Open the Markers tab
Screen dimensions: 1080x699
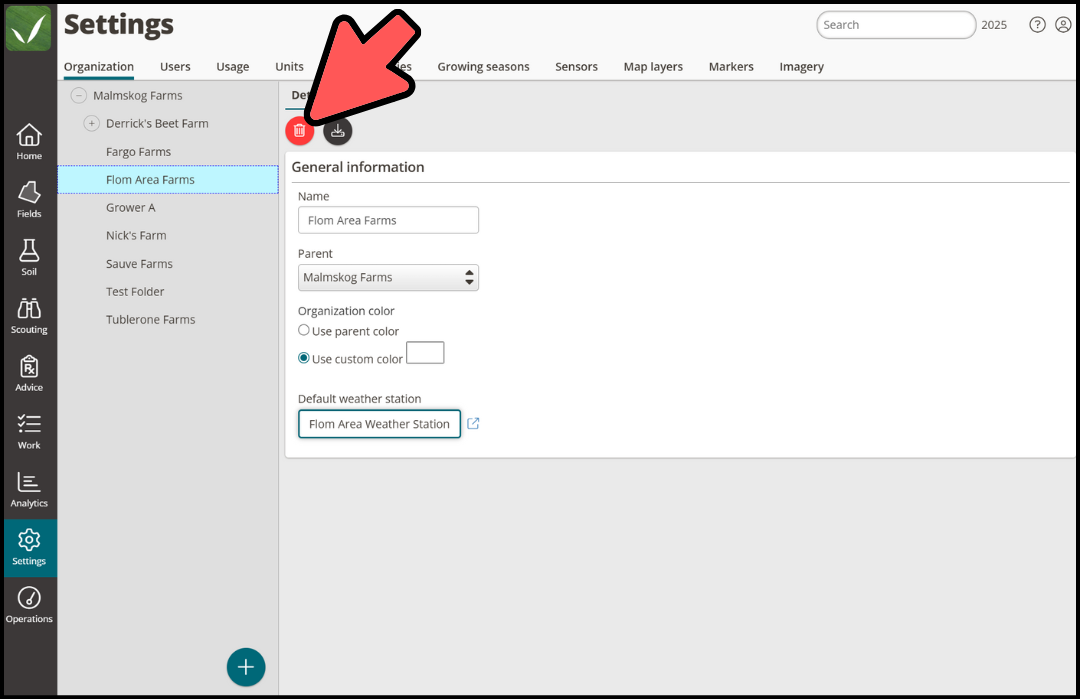[x=731, y=67]
